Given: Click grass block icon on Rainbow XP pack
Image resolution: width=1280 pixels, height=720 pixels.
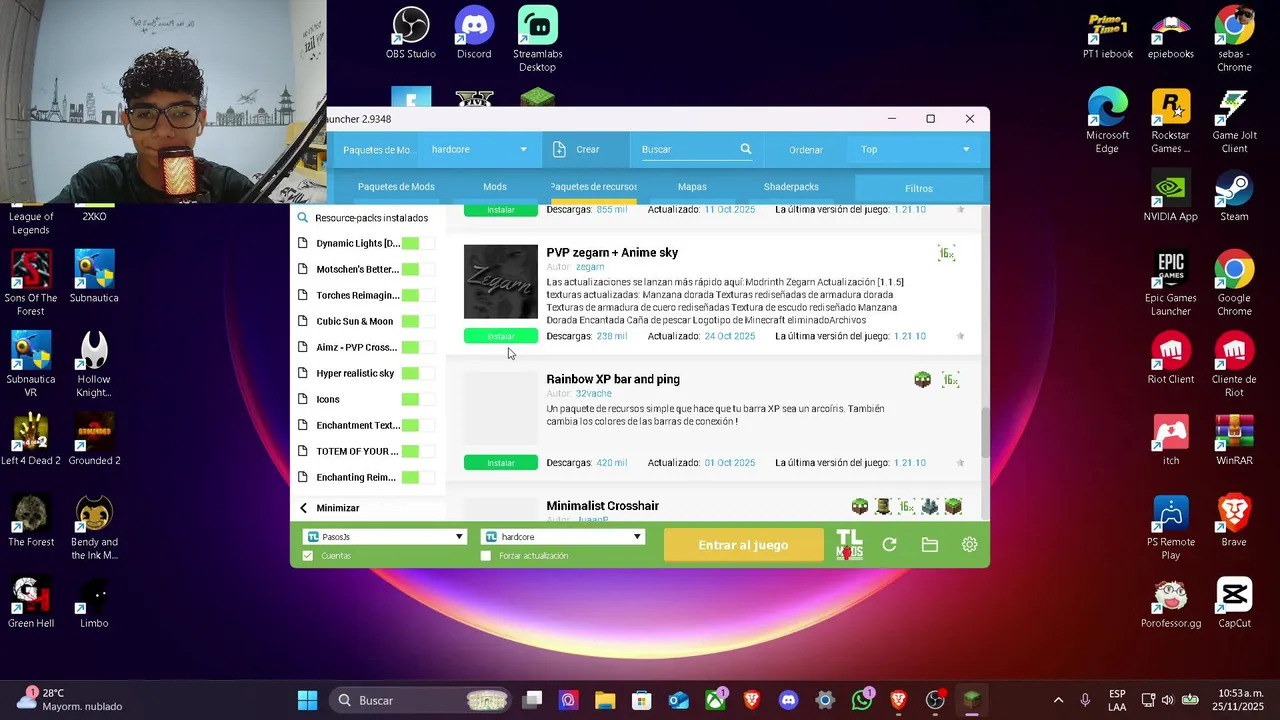Looking at the screenshot, I should [922, 380].
